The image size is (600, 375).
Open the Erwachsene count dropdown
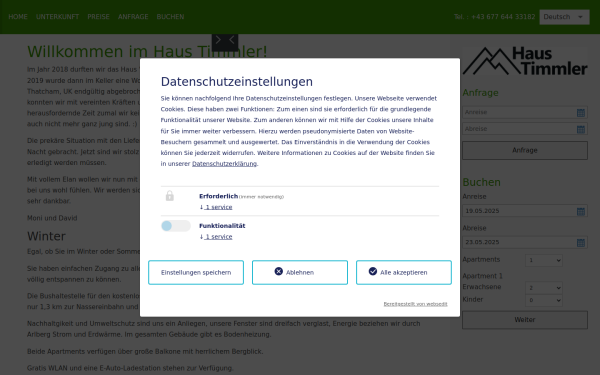pyautogui.click(x=544, y=288)
